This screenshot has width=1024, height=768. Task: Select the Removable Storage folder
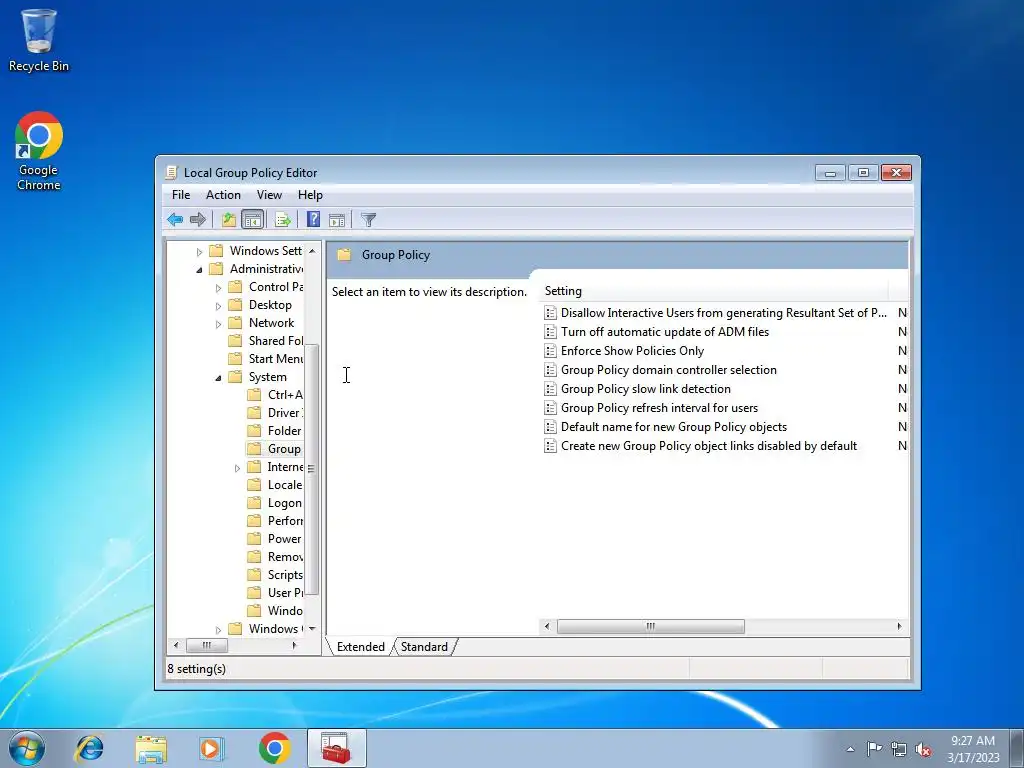276,556
